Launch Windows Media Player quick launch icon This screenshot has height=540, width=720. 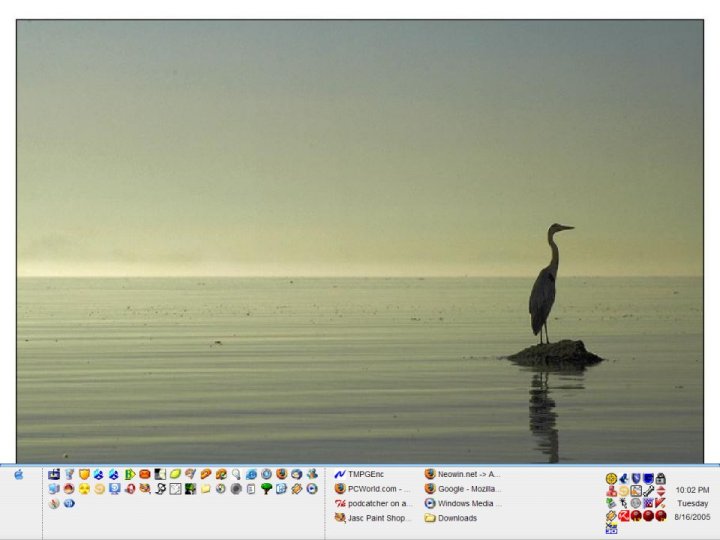pyautogui.click(x=312, y=489)
